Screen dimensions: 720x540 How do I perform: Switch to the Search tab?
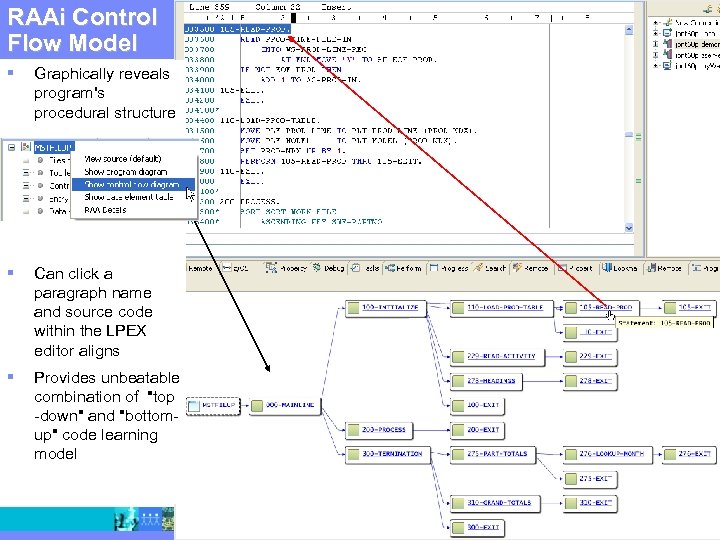coord(490,268)
